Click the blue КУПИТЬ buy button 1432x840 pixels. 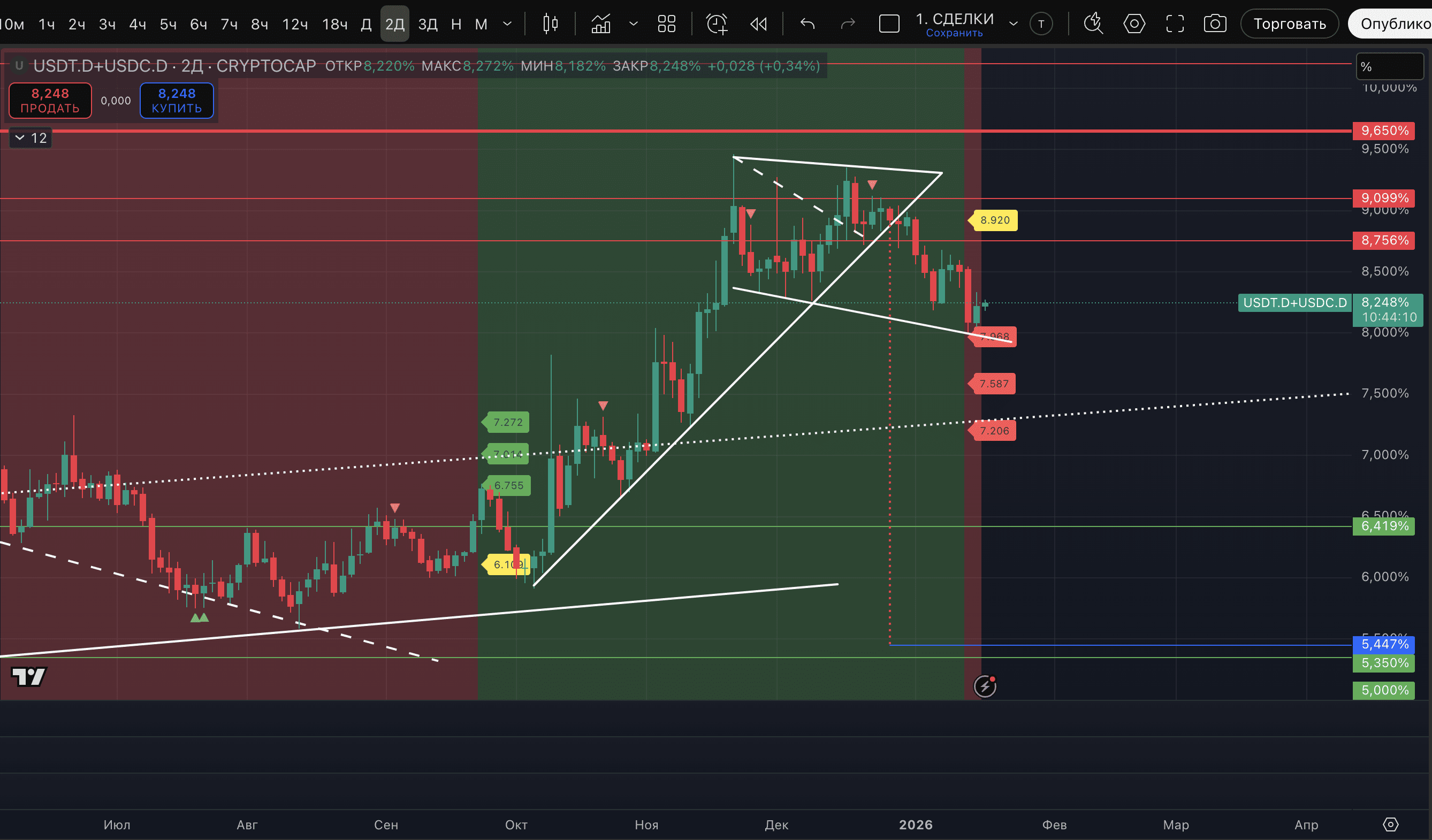click(x=177, y=101)
